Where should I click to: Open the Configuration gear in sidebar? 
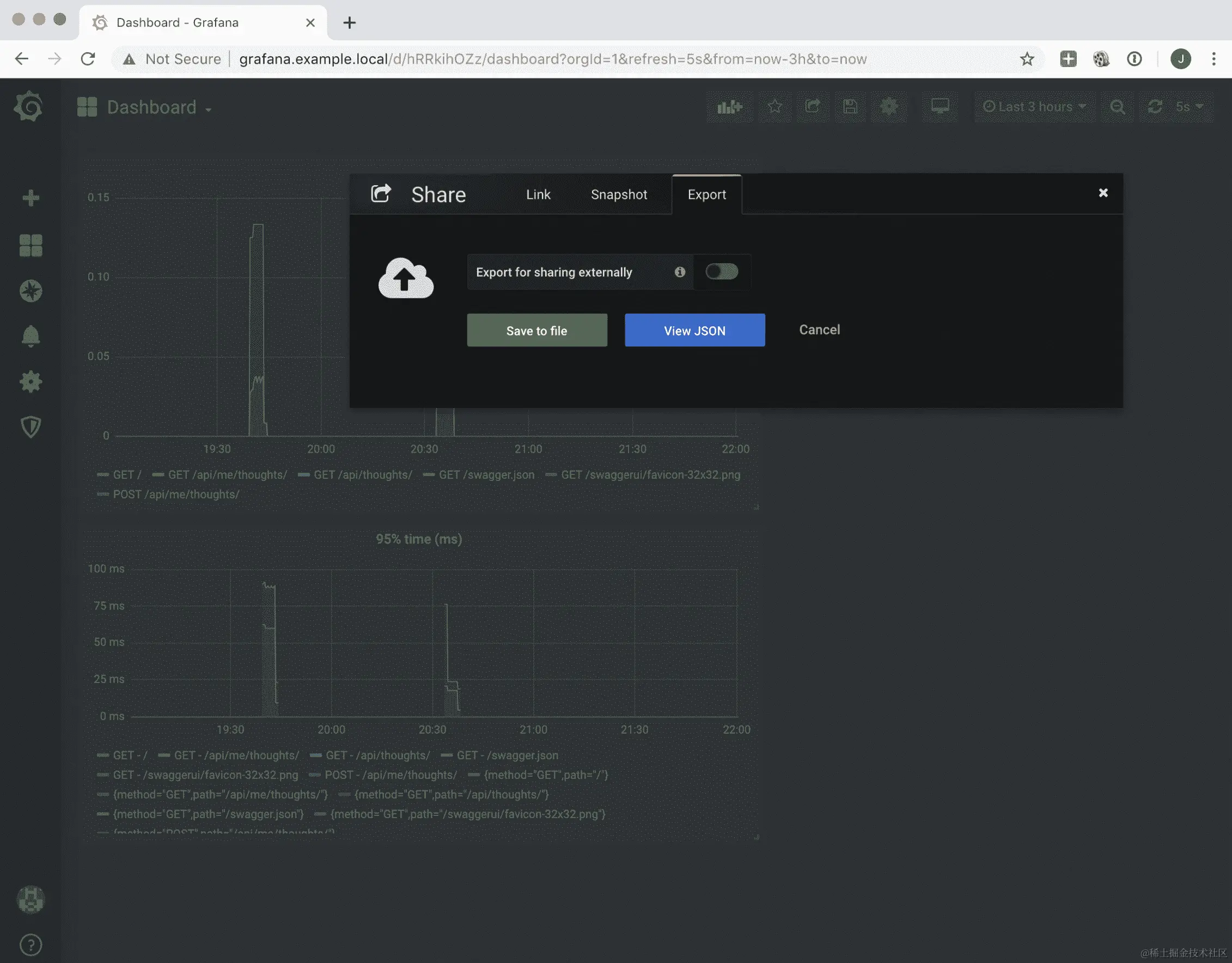tap(31, 382)
